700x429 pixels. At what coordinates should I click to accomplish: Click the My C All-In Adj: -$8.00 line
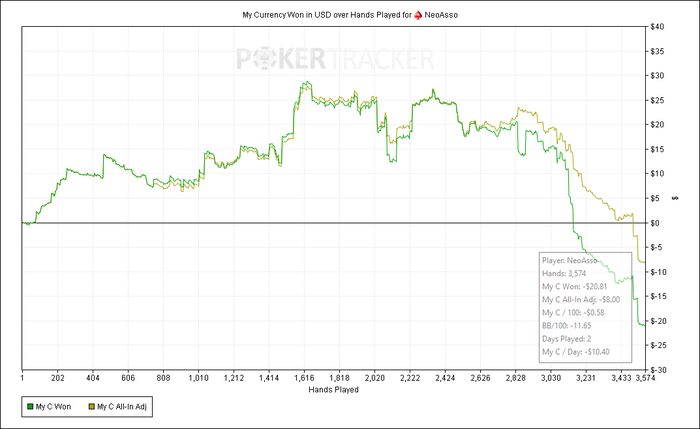point(581,300)
